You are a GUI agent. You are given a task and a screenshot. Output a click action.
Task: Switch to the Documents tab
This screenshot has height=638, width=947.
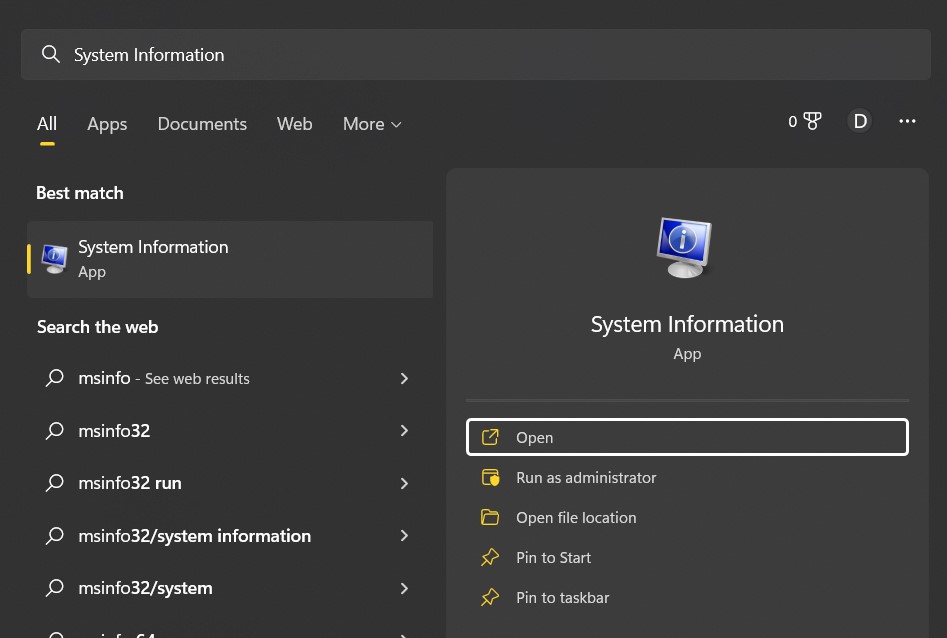coord(202,123)
